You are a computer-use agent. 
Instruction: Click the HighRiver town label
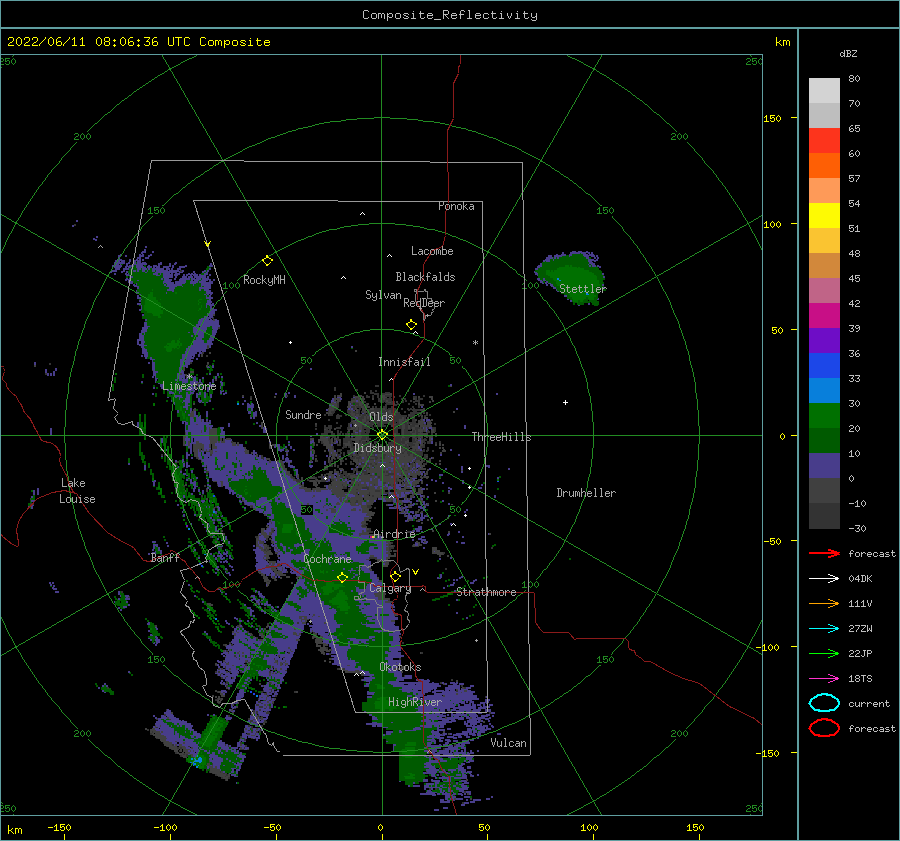(415, 702)
